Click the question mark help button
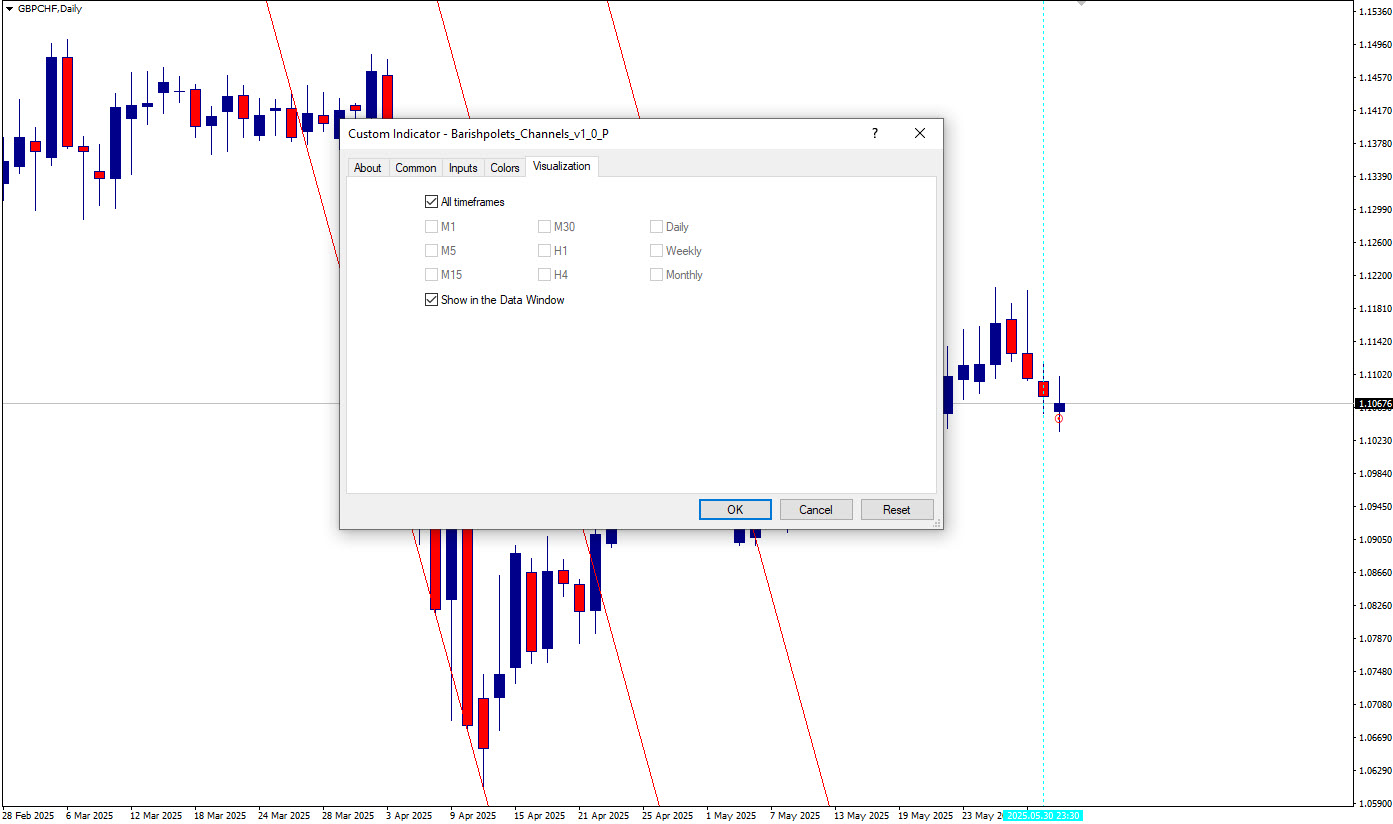Screen dimensions: 1393x824 coord(874,133)
